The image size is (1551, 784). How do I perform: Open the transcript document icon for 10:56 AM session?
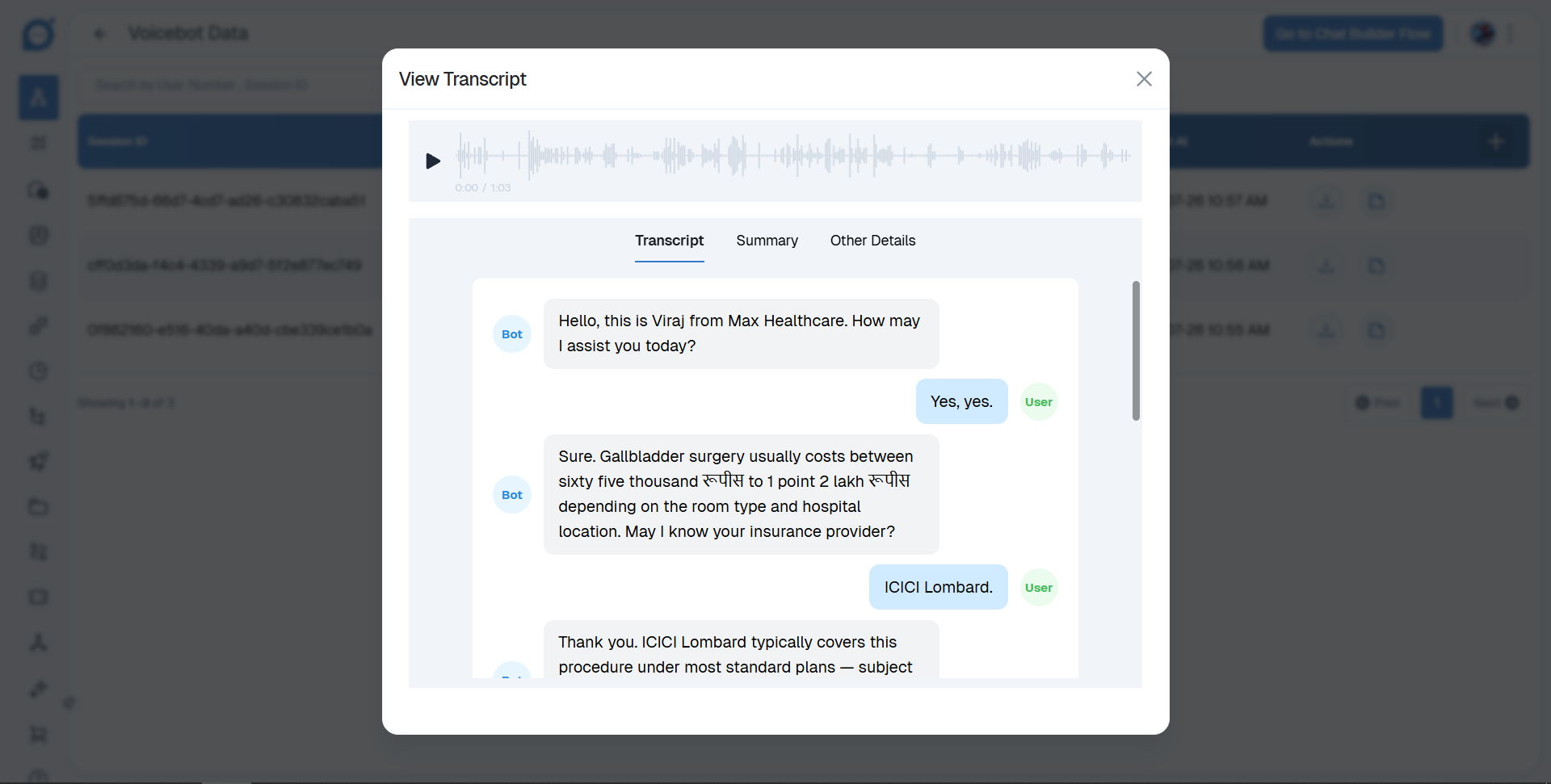click(x=1377, y=266)
